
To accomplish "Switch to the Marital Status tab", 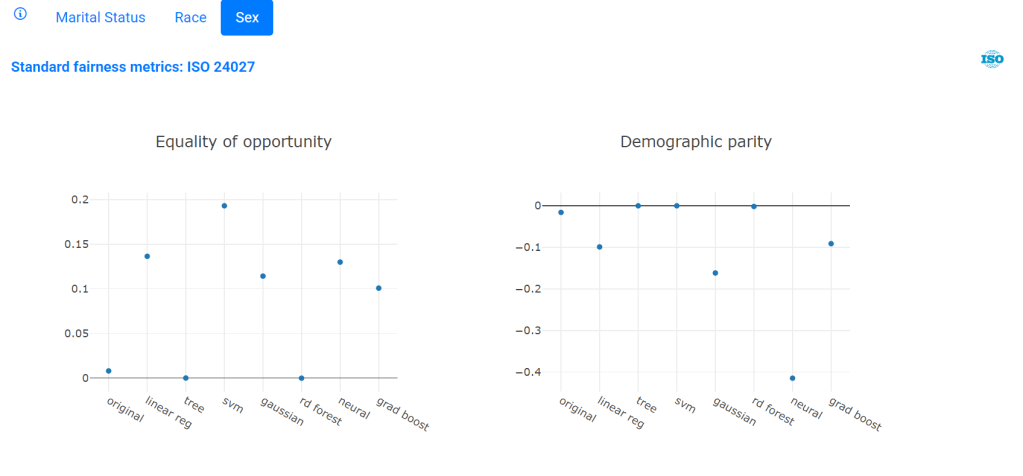I will pos(100,18).
